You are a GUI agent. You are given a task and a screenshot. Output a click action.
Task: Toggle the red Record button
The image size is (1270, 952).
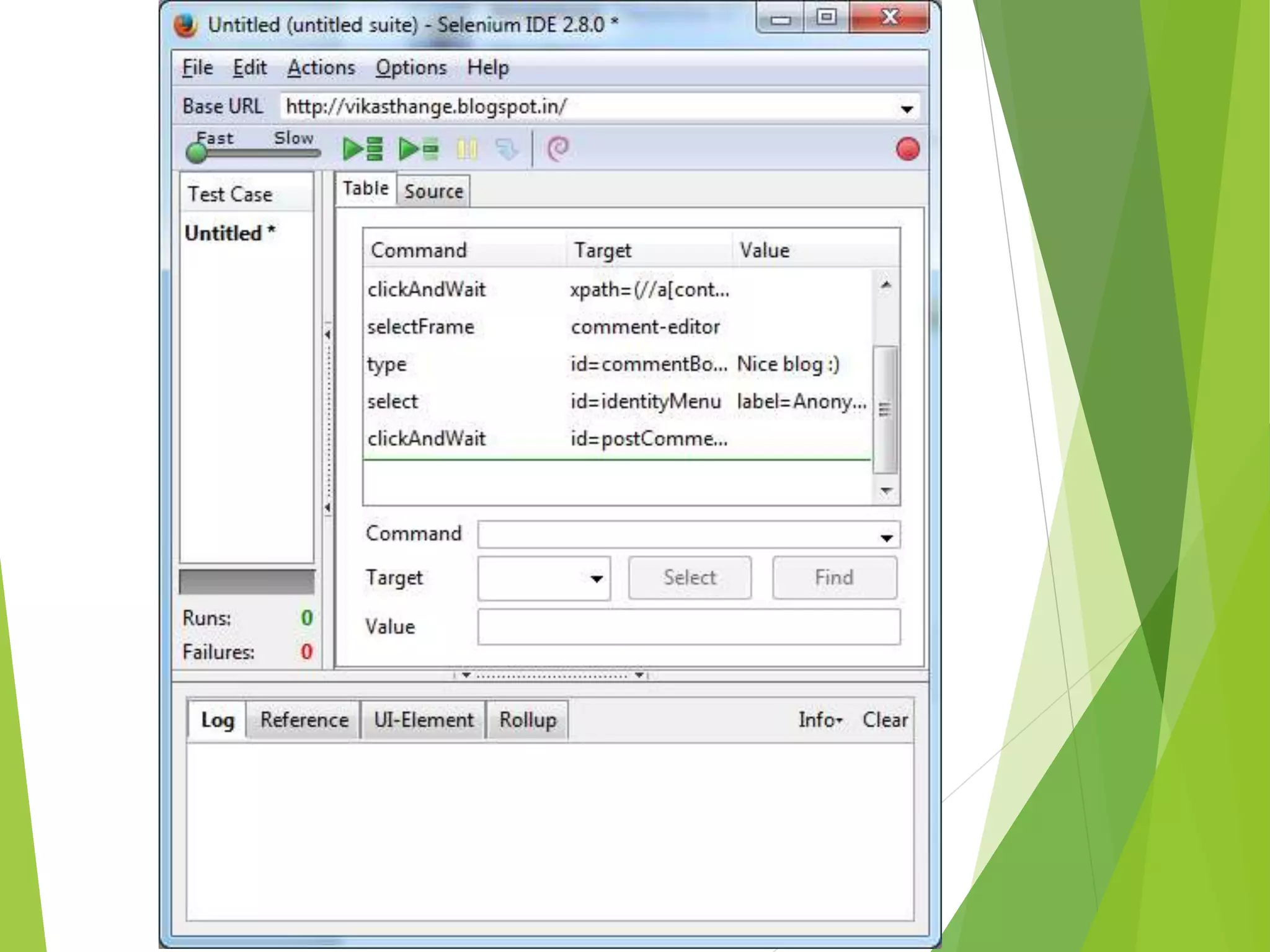[x=907, y=149]
